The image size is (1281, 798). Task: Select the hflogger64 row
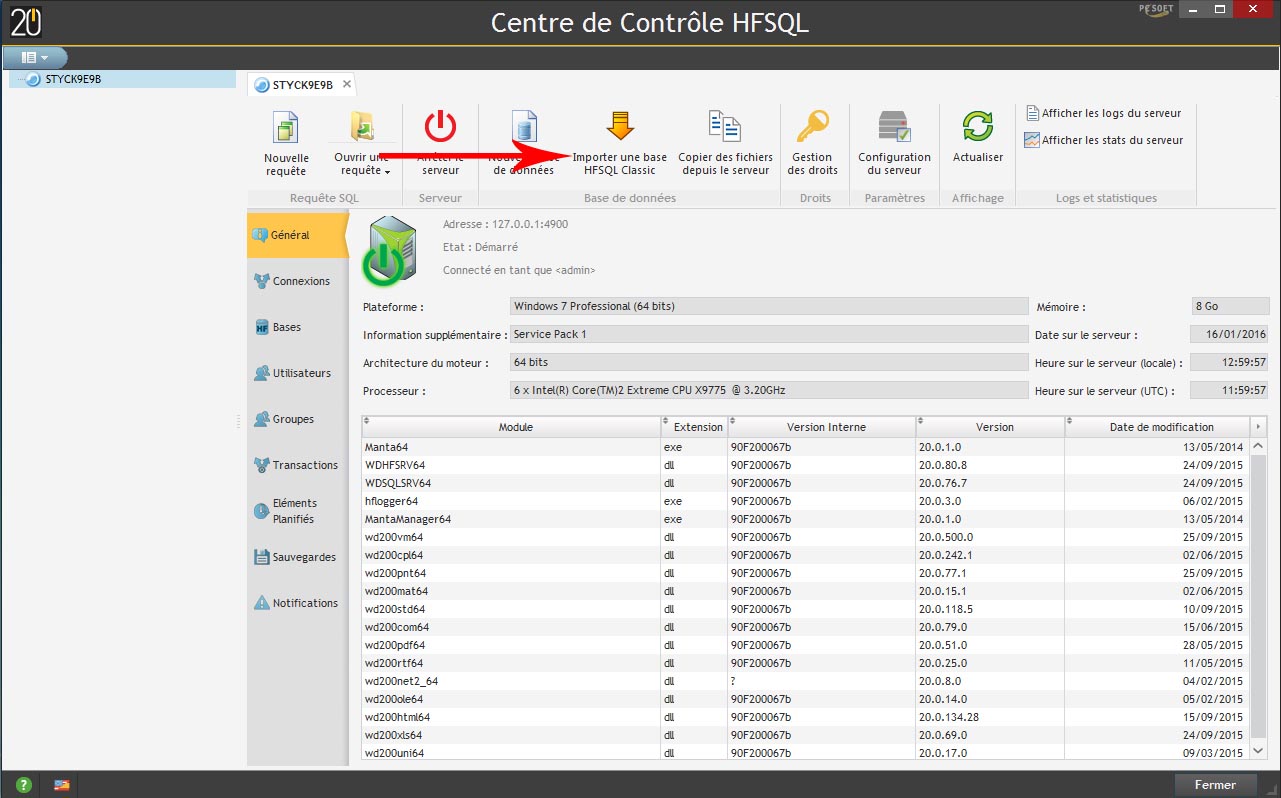pos(805,501)
